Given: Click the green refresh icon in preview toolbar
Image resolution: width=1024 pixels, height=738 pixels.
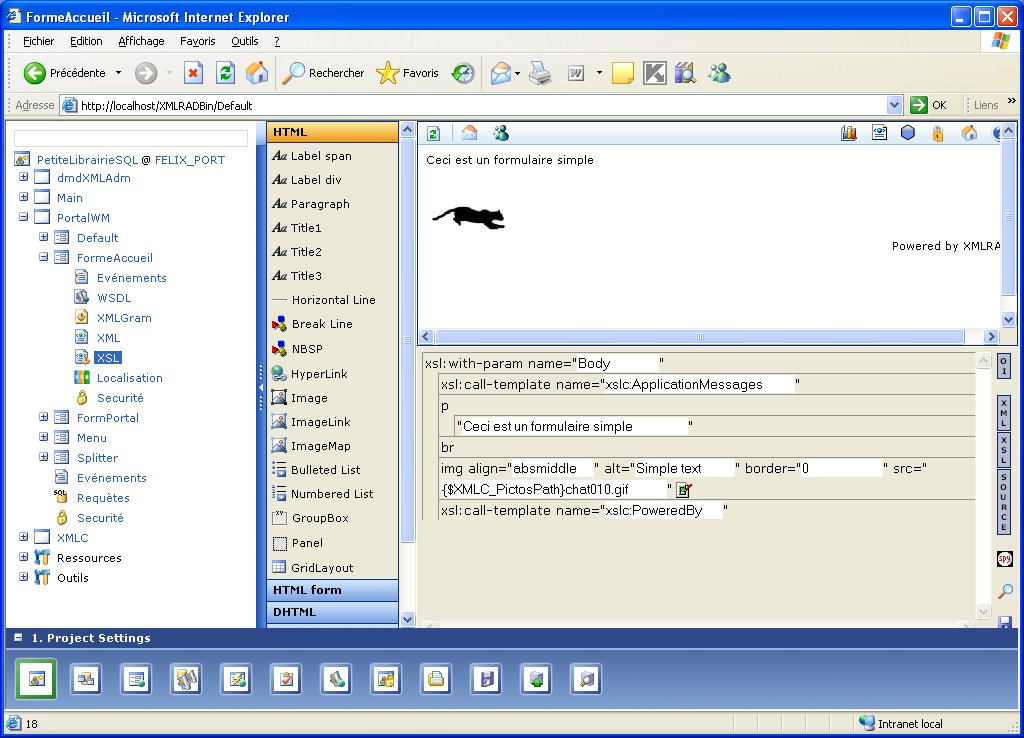Looking at the screenshot, I should tap(434, 133).
